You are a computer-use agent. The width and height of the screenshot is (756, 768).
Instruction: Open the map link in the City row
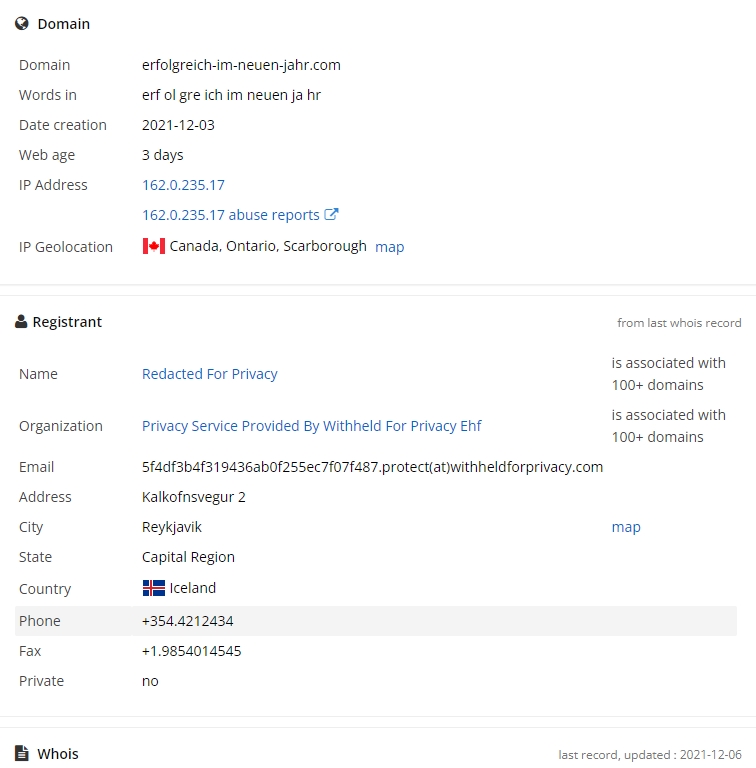click(626, 527)
